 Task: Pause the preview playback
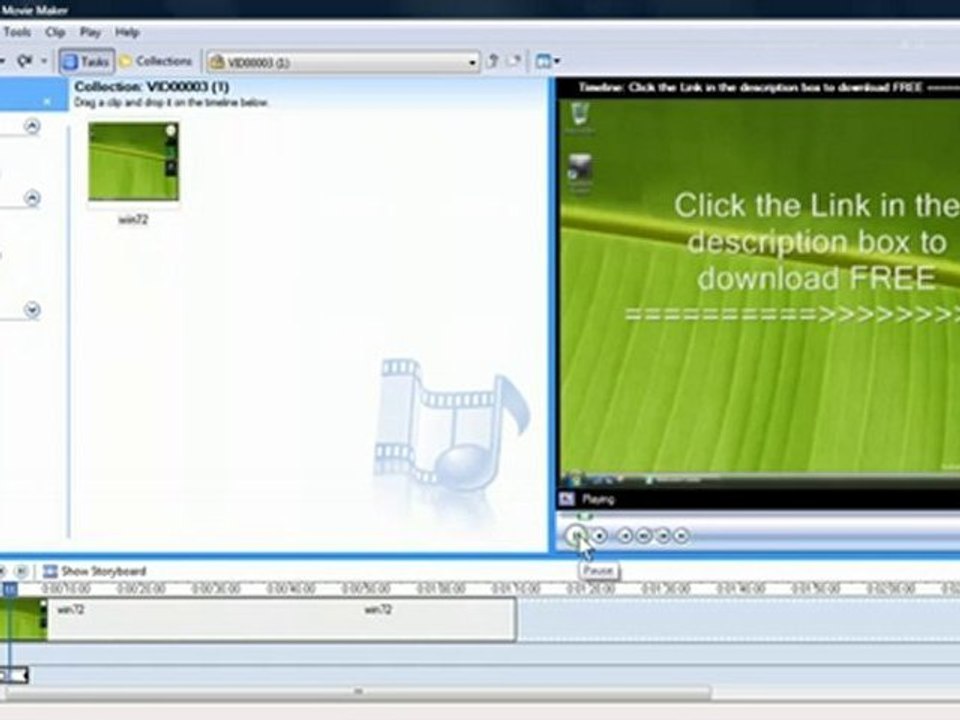click(576, 536)
